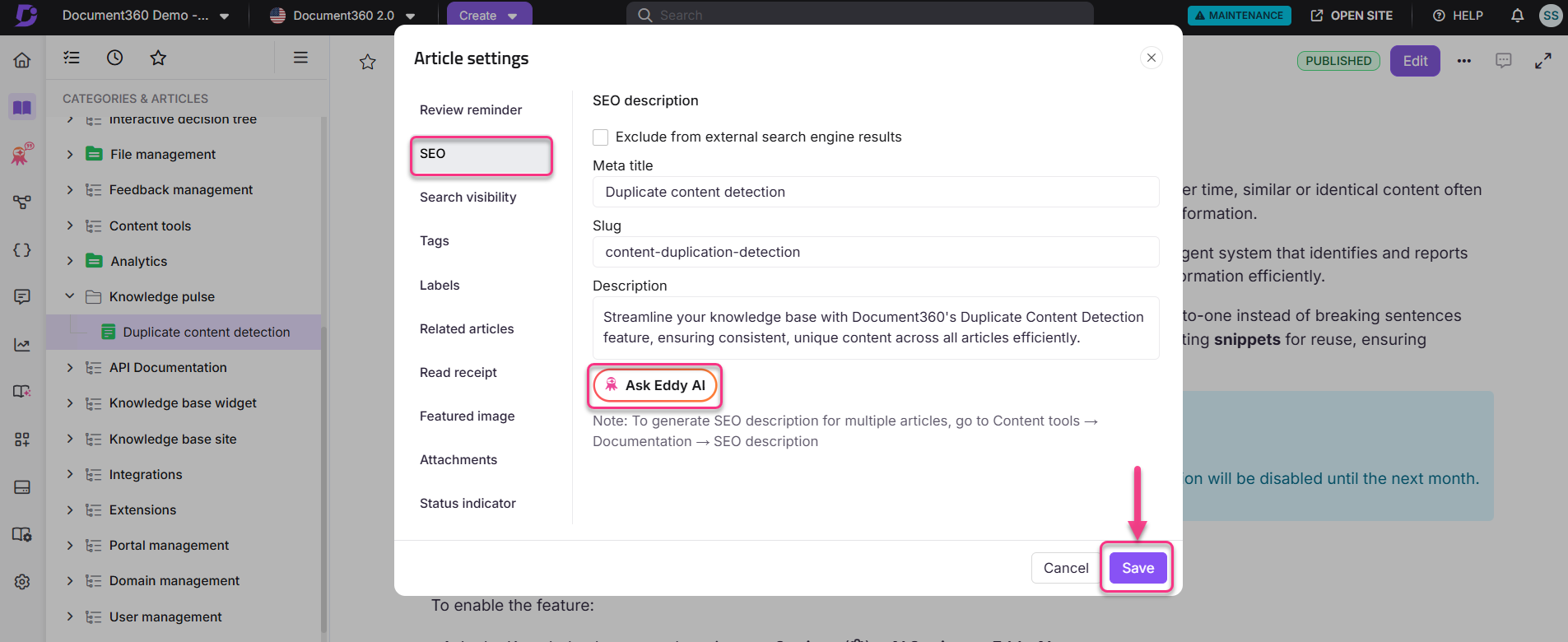The width and height of the screenshot is (1568, 642).
Task: Open the Search visibility settings tab
Action: click(x=468, y=198)
